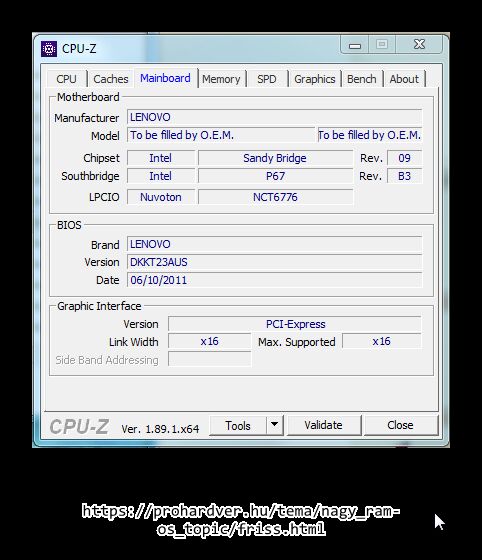This screenshot has width=482, height=560.
Task: Select the Mainboard tab
Action: click(x=165, y=78)
